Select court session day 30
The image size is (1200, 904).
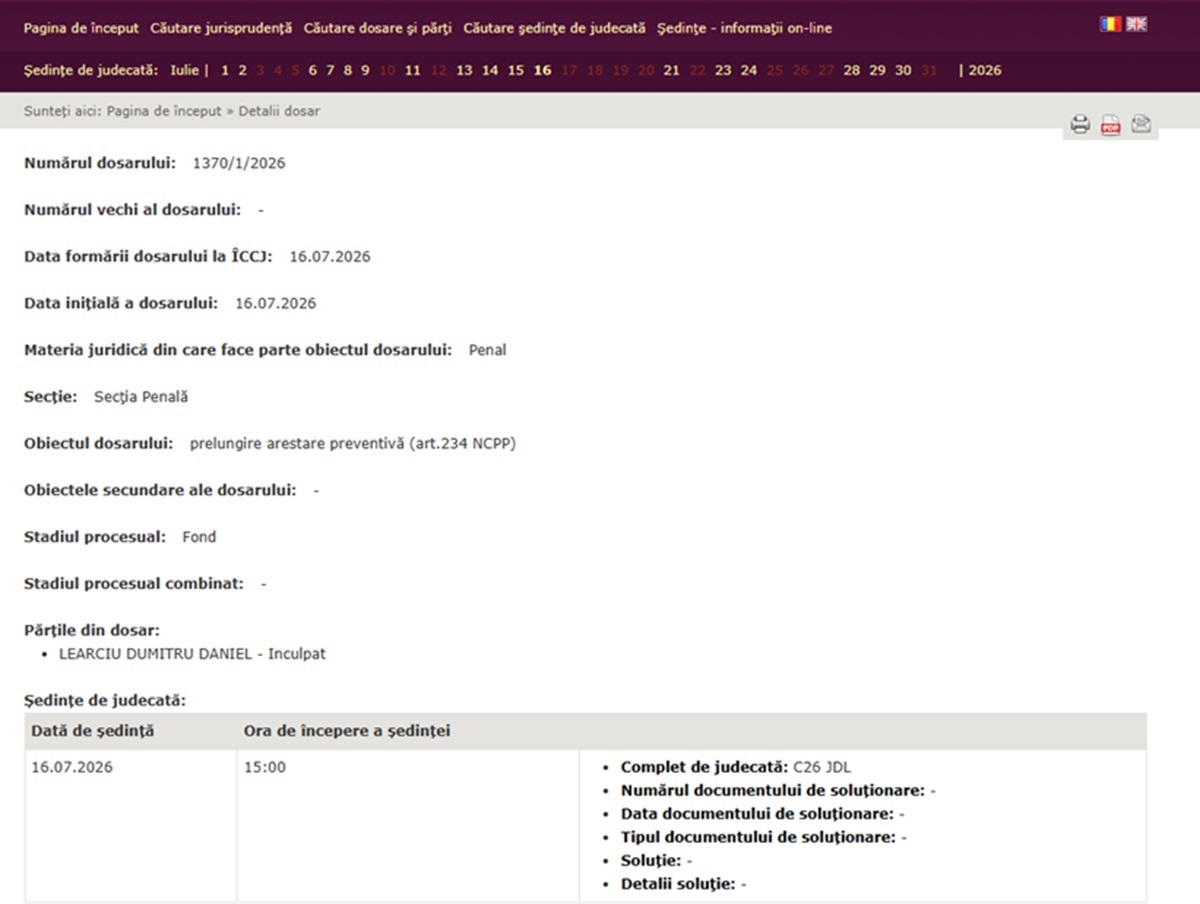(x=903, y=70)
